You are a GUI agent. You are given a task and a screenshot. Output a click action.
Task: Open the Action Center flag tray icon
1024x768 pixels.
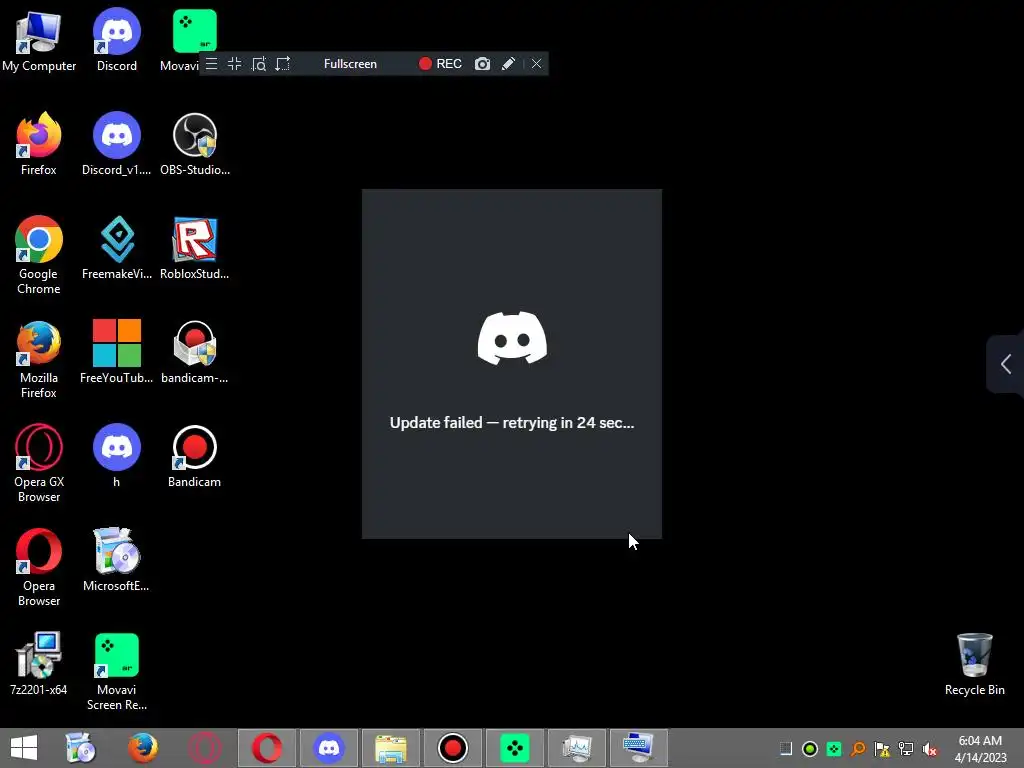pyautogui.click(x=882, y=749)
